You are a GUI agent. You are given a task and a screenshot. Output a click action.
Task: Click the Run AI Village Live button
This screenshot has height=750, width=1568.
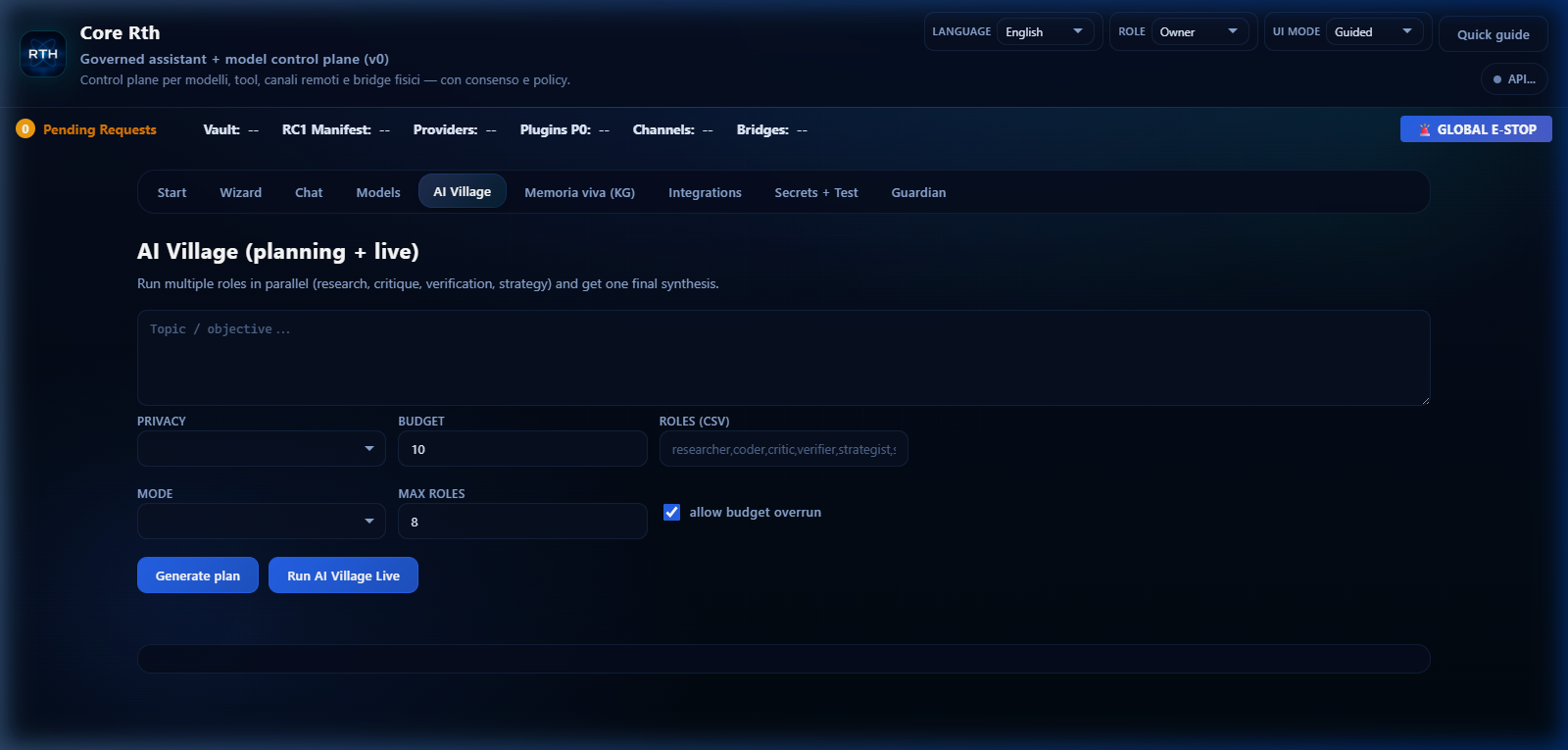click(343, 575)
